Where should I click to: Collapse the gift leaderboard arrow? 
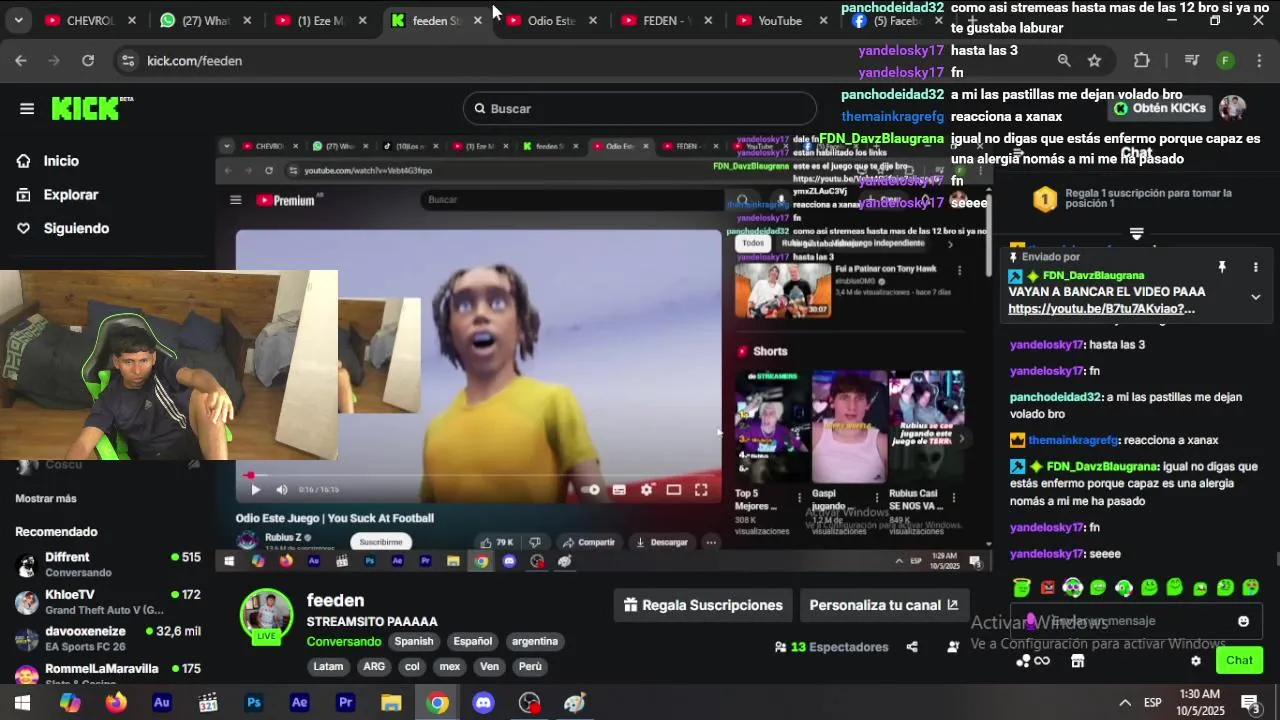[1136, 234]
